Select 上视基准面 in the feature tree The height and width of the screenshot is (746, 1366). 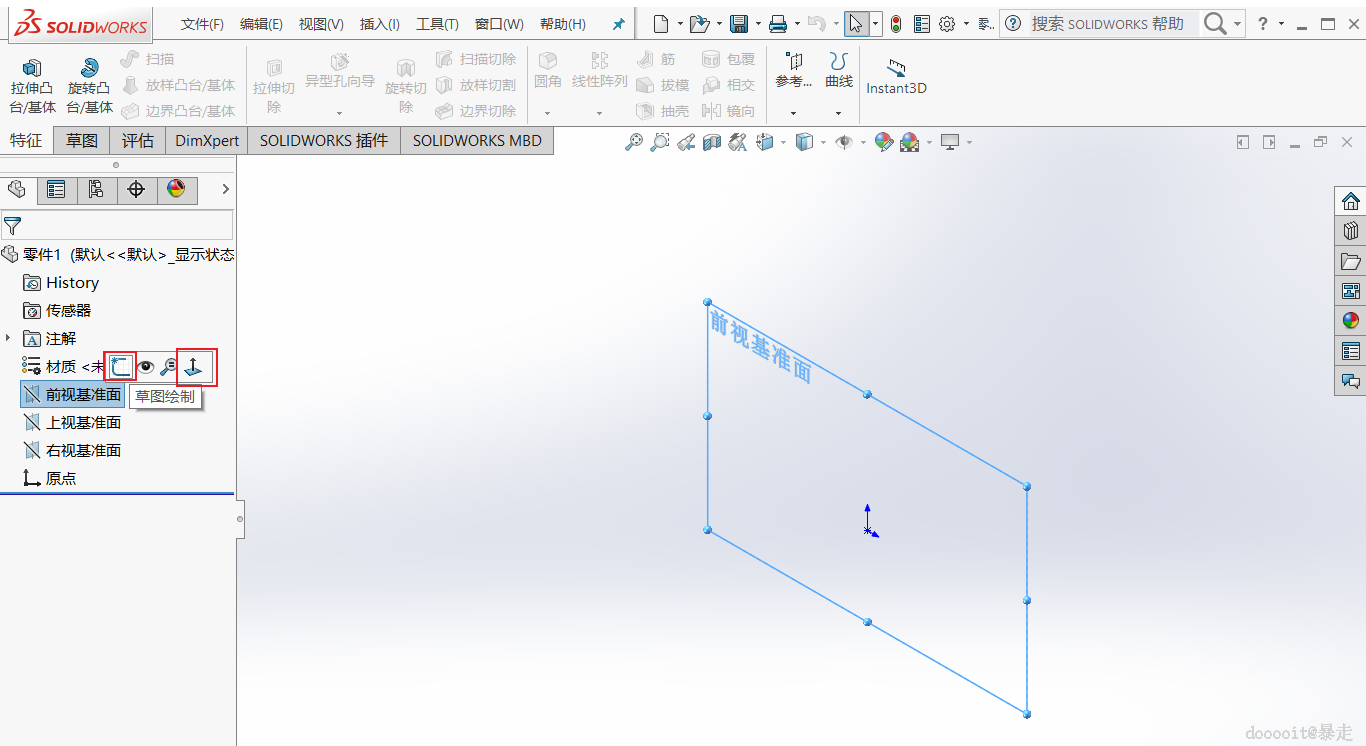[x=83, y=423]
